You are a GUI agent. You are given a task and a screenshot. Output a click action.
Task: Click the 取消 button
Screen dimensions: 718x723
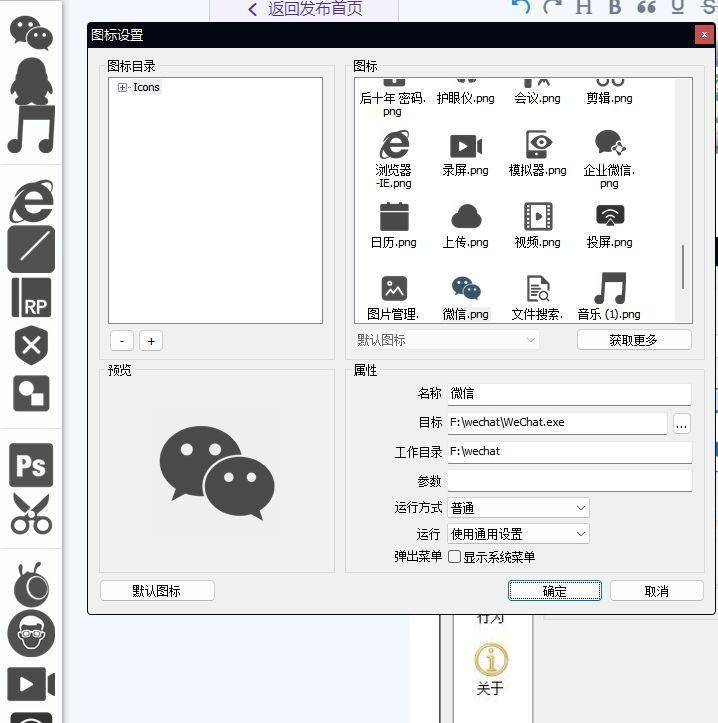tap(657, 591)
